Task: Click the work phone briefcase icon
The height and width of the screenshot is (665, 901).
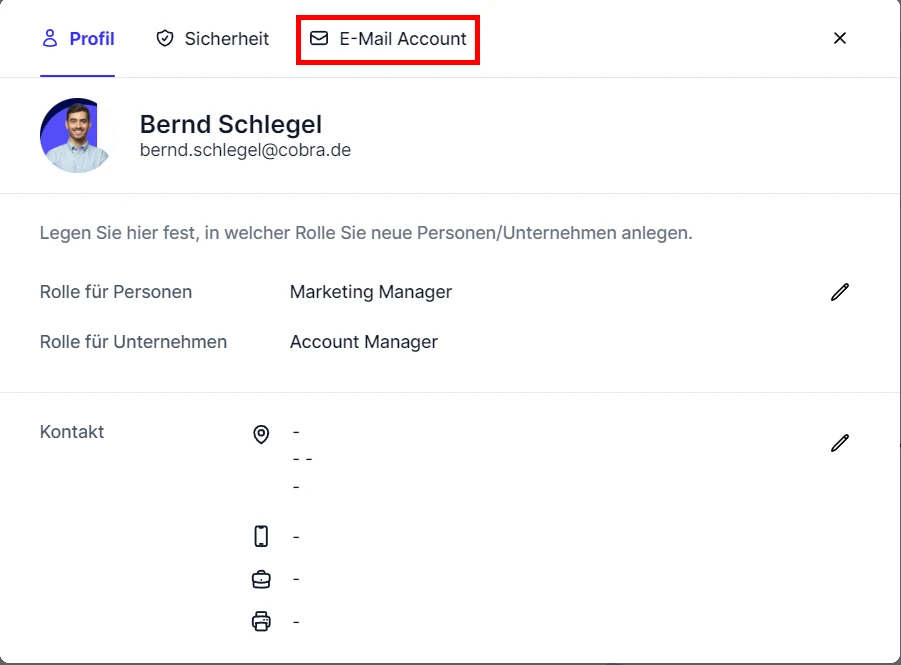Action: click(x=261, y=578)
